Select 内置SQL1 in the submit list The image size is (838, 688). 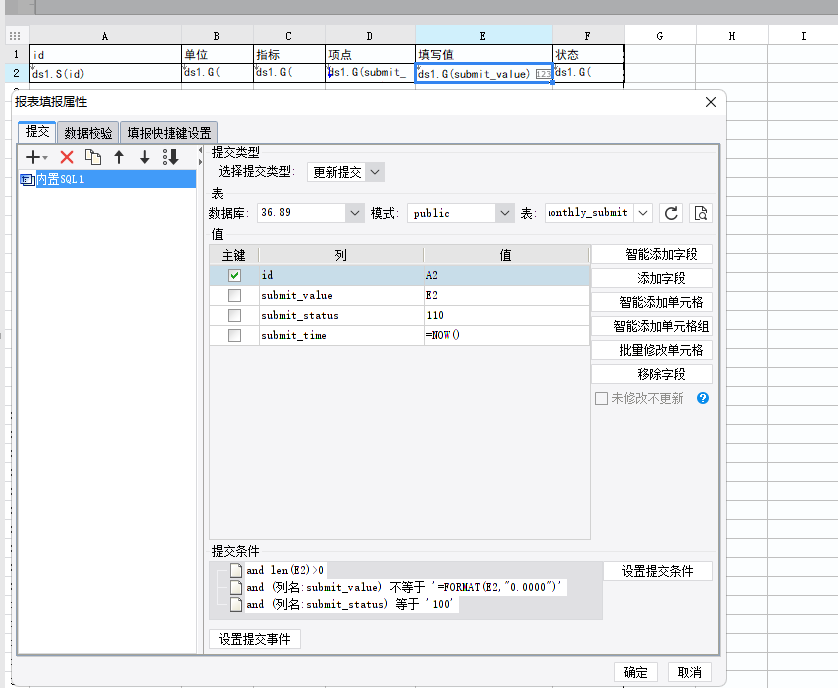60,179
